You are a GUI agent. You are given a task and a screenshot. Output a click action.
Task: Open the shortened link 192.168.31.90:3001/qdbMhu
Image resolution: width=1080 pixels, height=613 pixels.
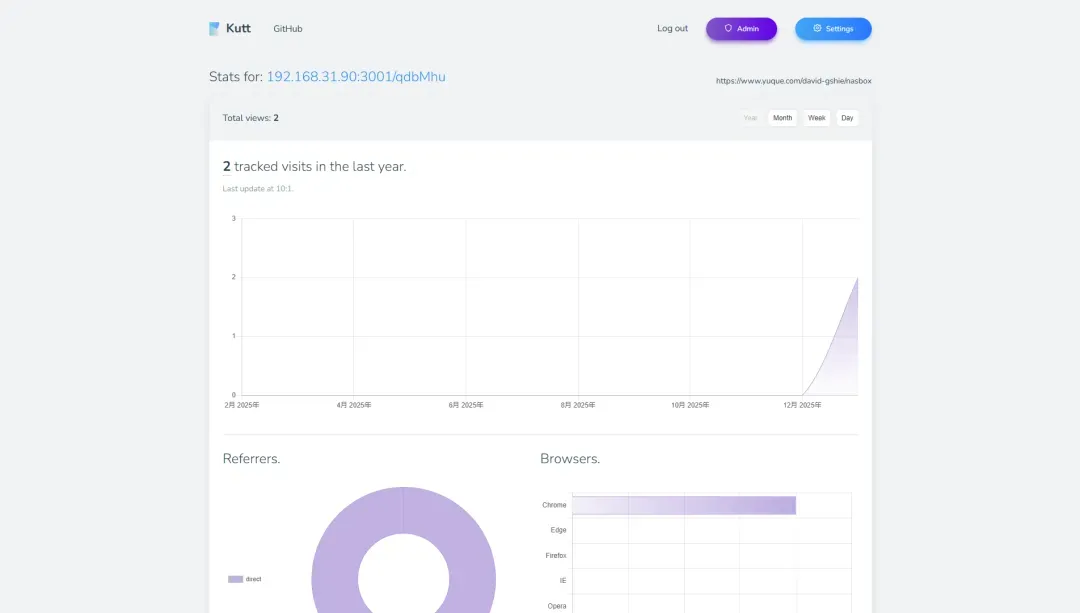tap(356, 77)
